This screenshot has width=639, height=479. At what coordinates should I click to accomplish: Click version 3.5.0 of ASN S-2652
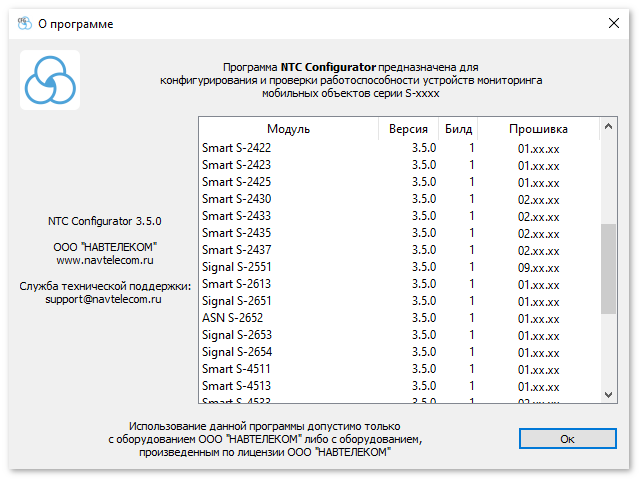coord(424,318)
